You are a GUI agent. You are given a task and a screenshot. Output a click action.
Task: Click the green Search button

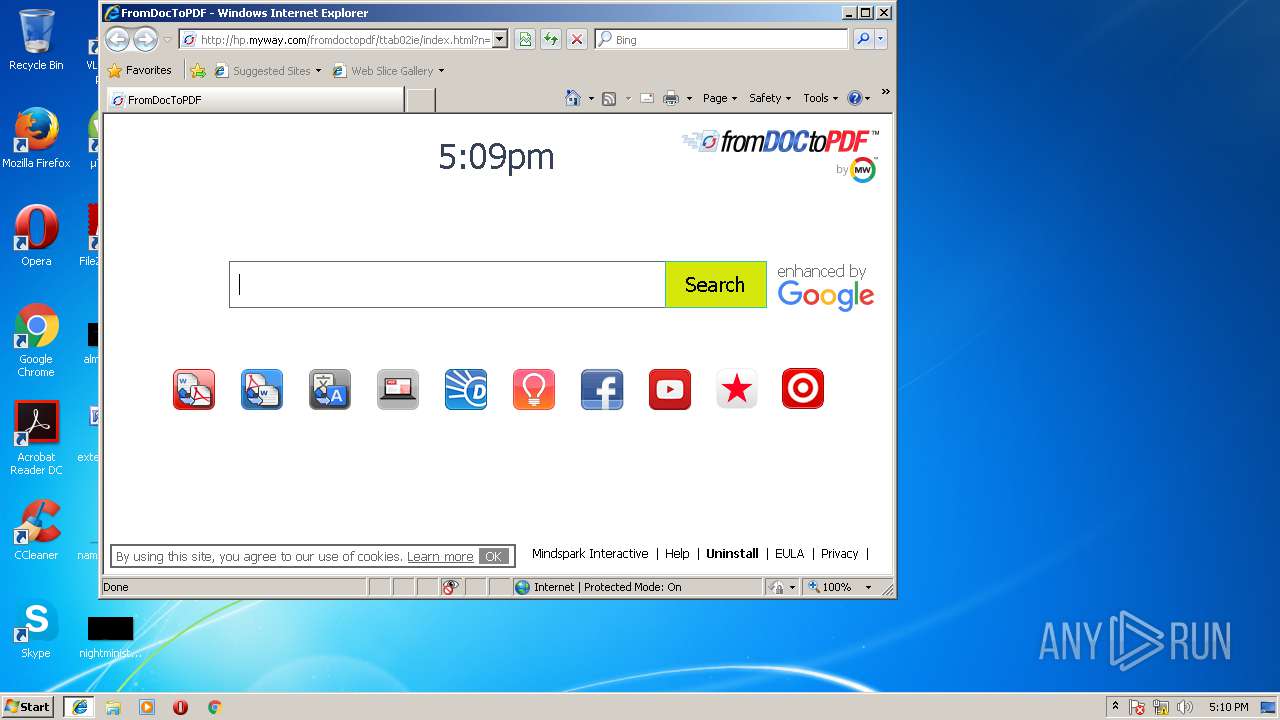[x=715, y=285]
